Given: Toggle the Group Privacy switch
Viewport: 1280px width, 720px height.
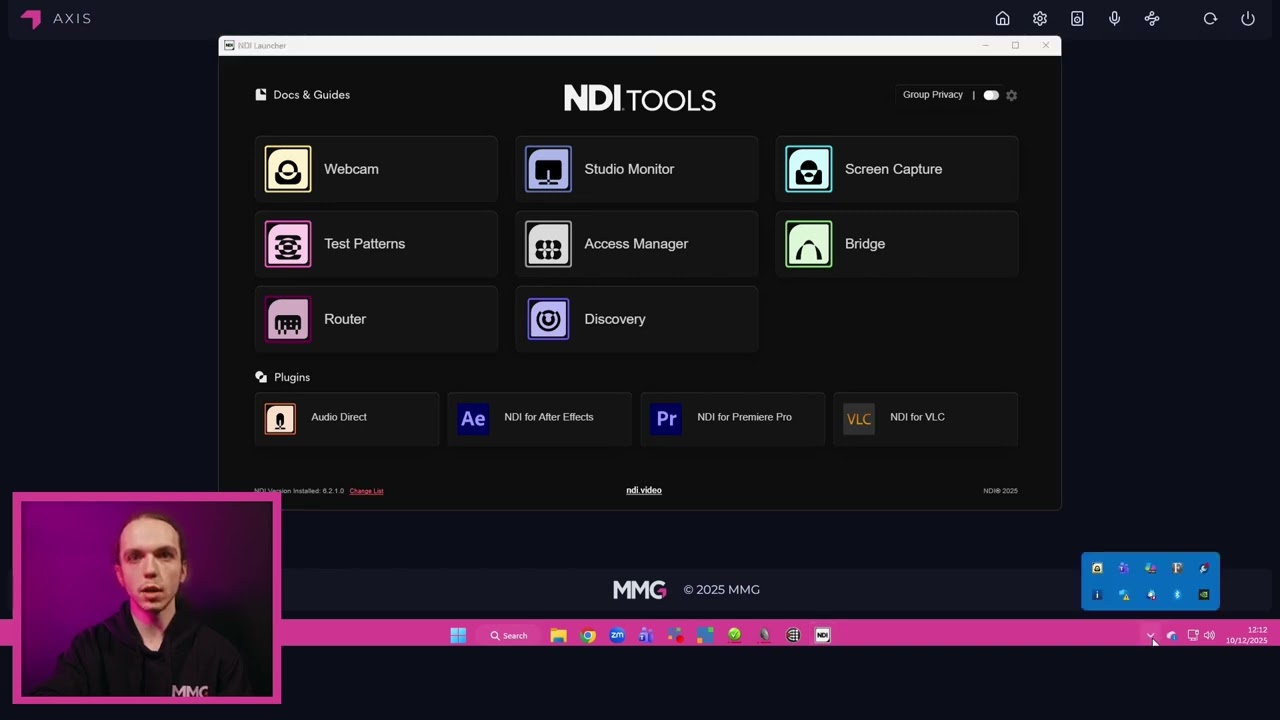Looking at the screenshot, I should click(990, 95).
